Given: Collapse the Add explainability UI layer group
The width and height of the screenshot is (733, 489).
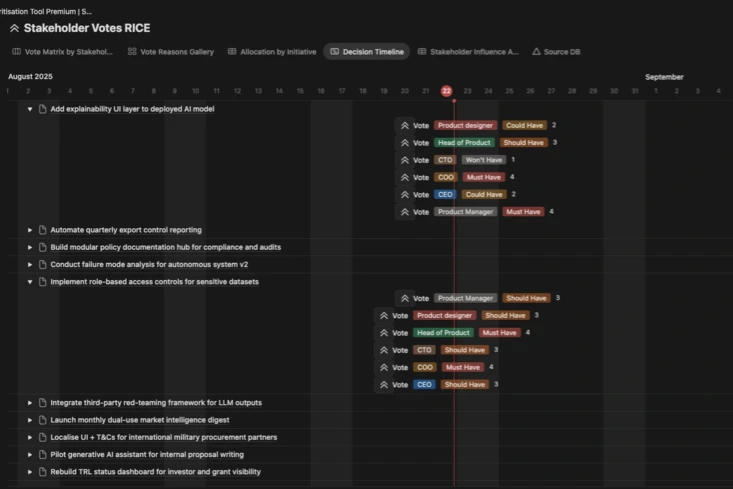Looking at the screenshot, I should pyautogui.click(x=30, y=109).
